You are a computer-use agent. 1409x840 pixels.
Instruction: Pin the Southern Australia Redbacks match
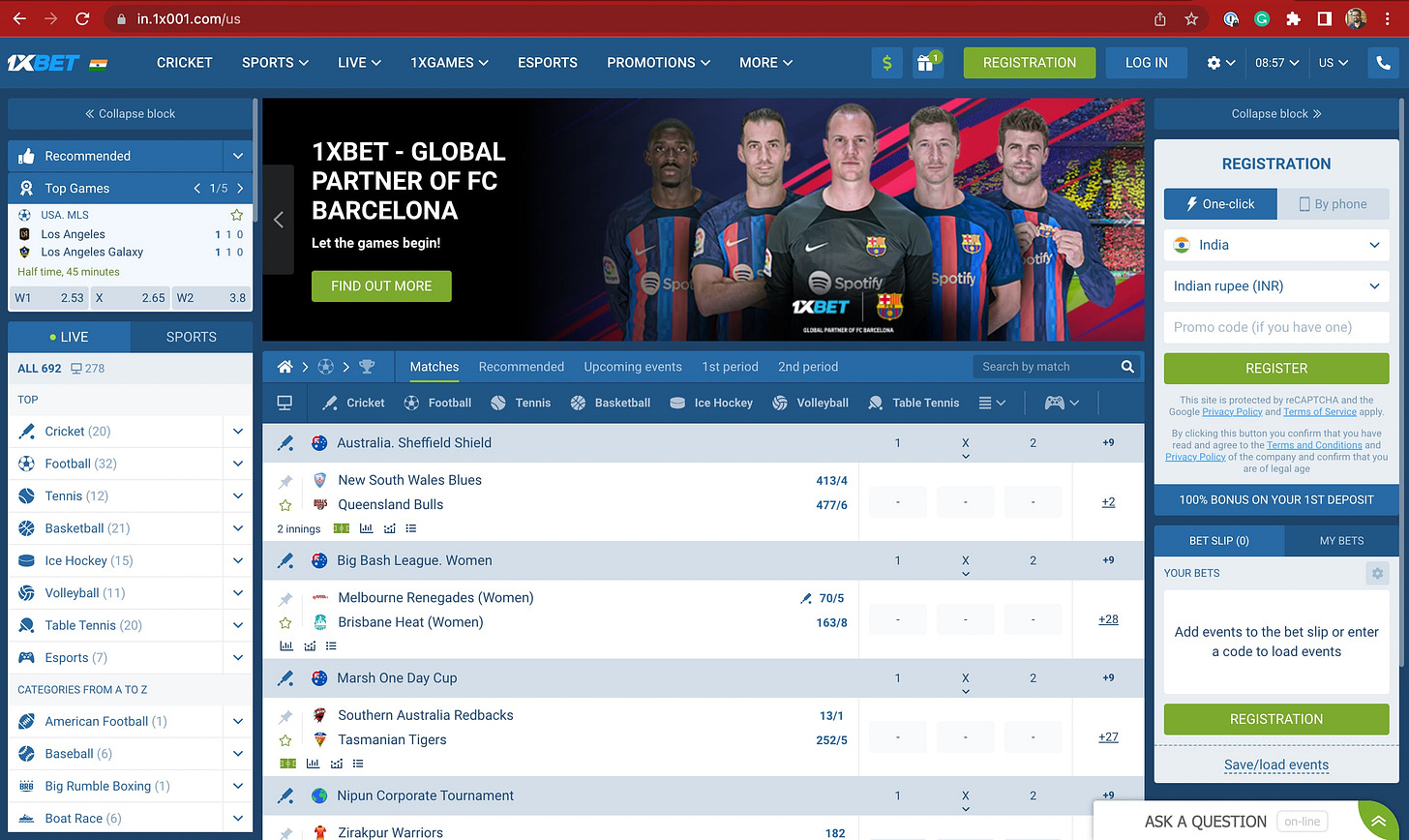285,717
